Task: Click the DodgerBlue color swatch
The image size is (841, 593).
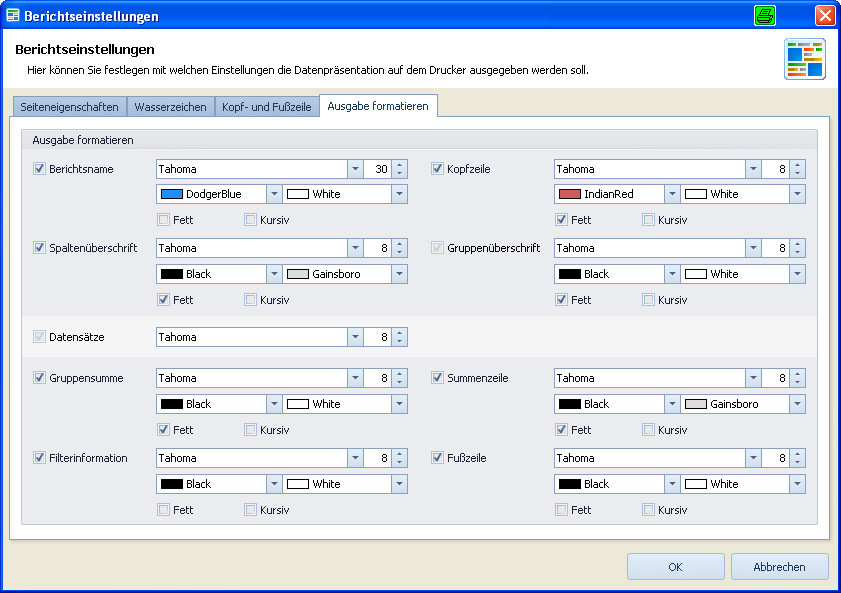Action: (172, 194)
